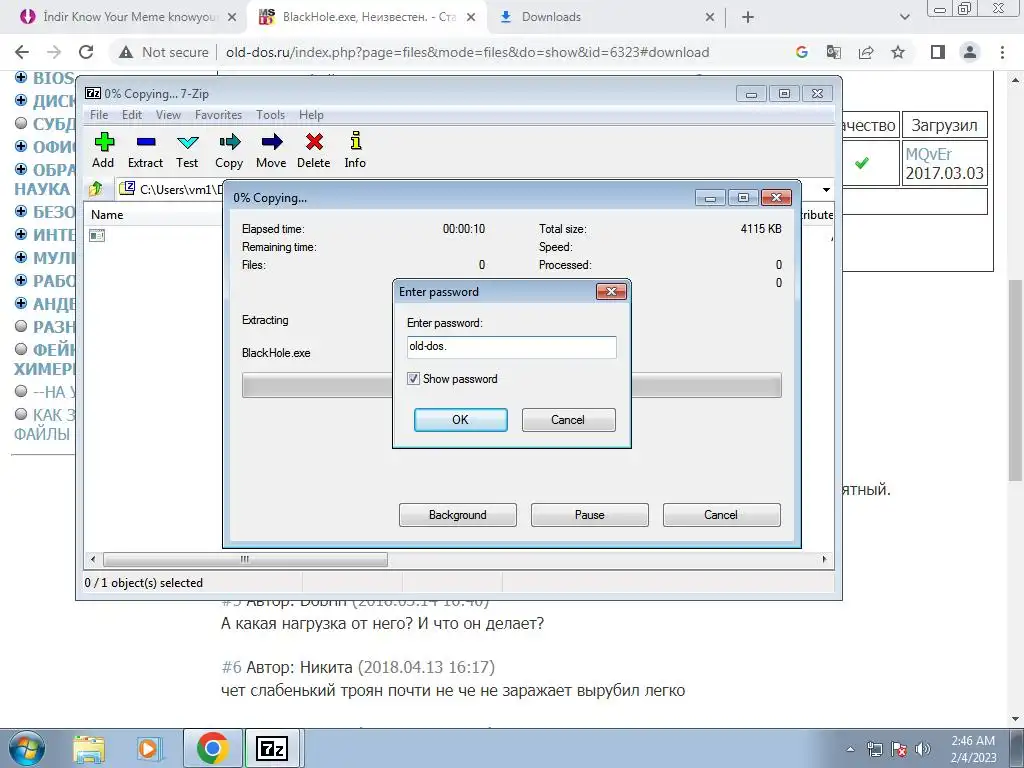Open MQvEr uploader link
Image resolution: width=1024 pixels, height=768 pixels.
(928, 154)
